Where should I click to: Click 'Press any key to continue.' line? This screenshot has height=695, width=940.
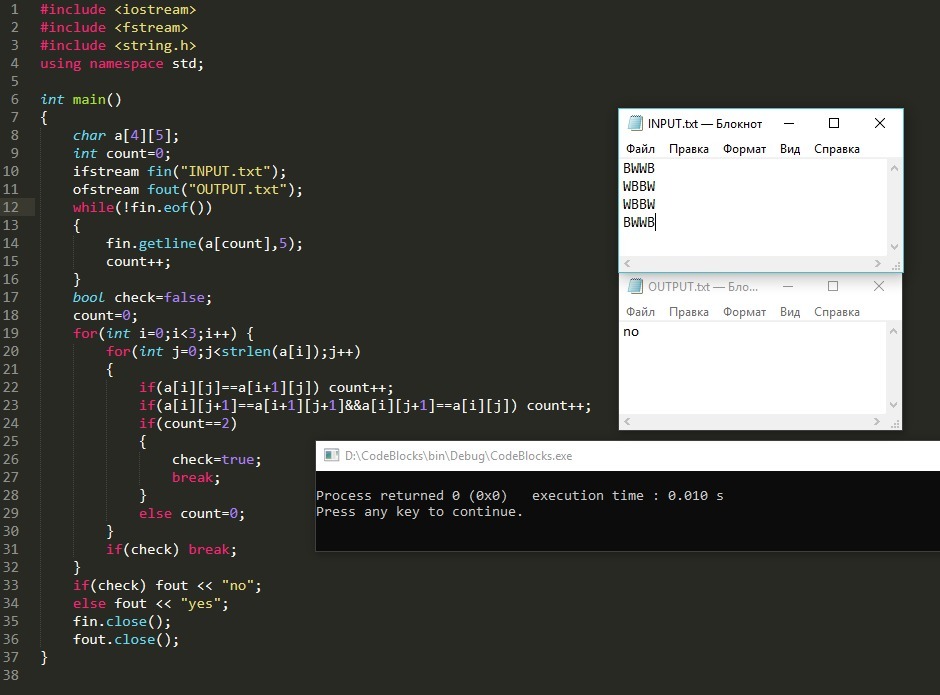pos(419,512)
